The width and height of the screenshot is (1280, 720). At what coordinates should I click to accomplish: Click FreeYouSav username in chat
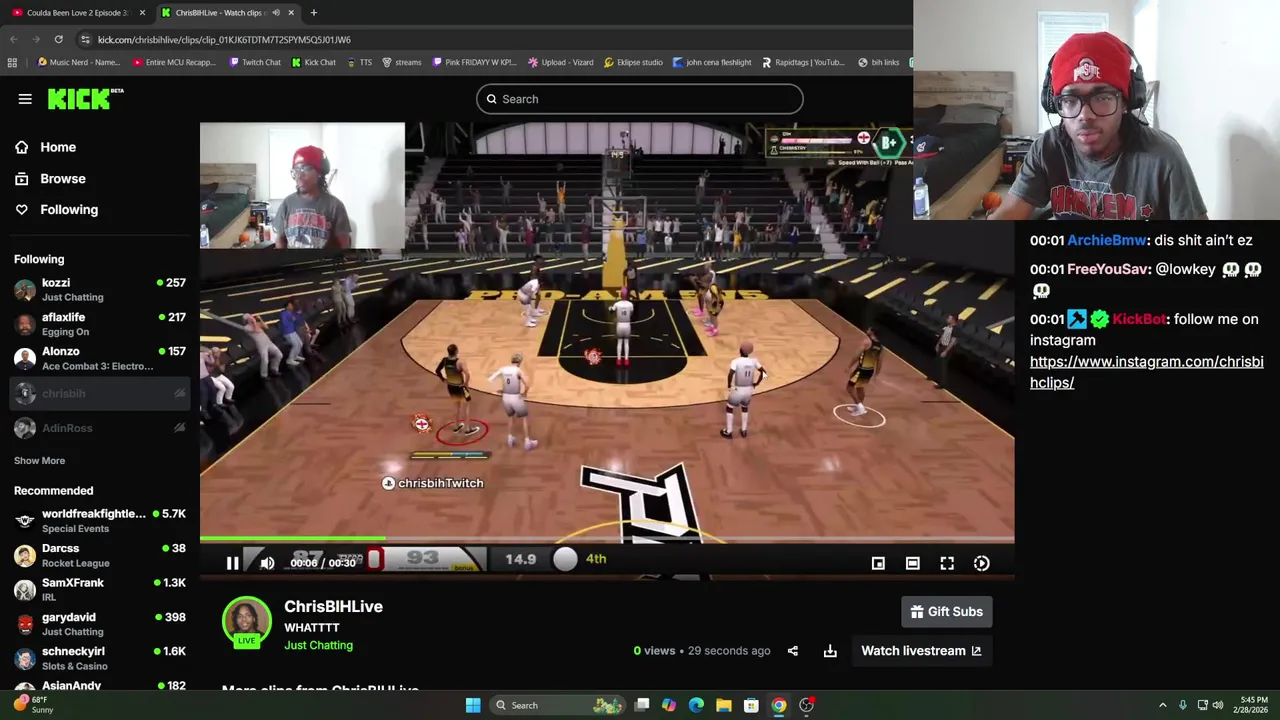[1107, 269]
